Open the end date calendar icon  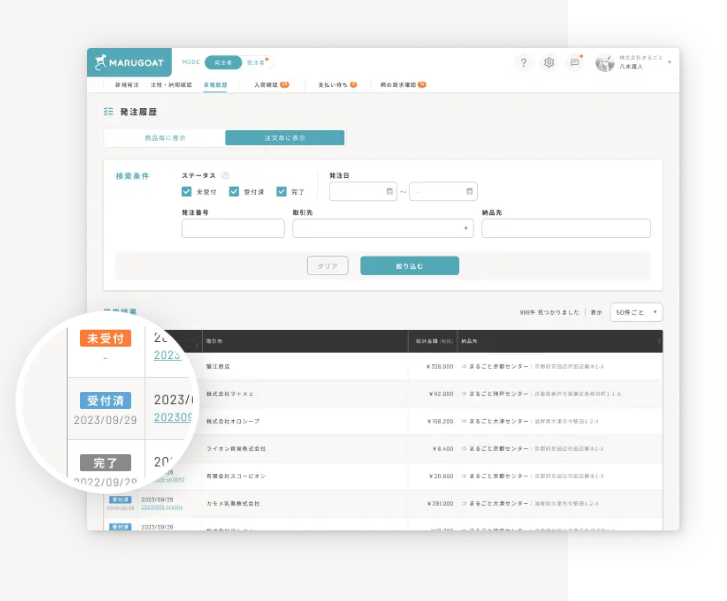pos(469,191)
